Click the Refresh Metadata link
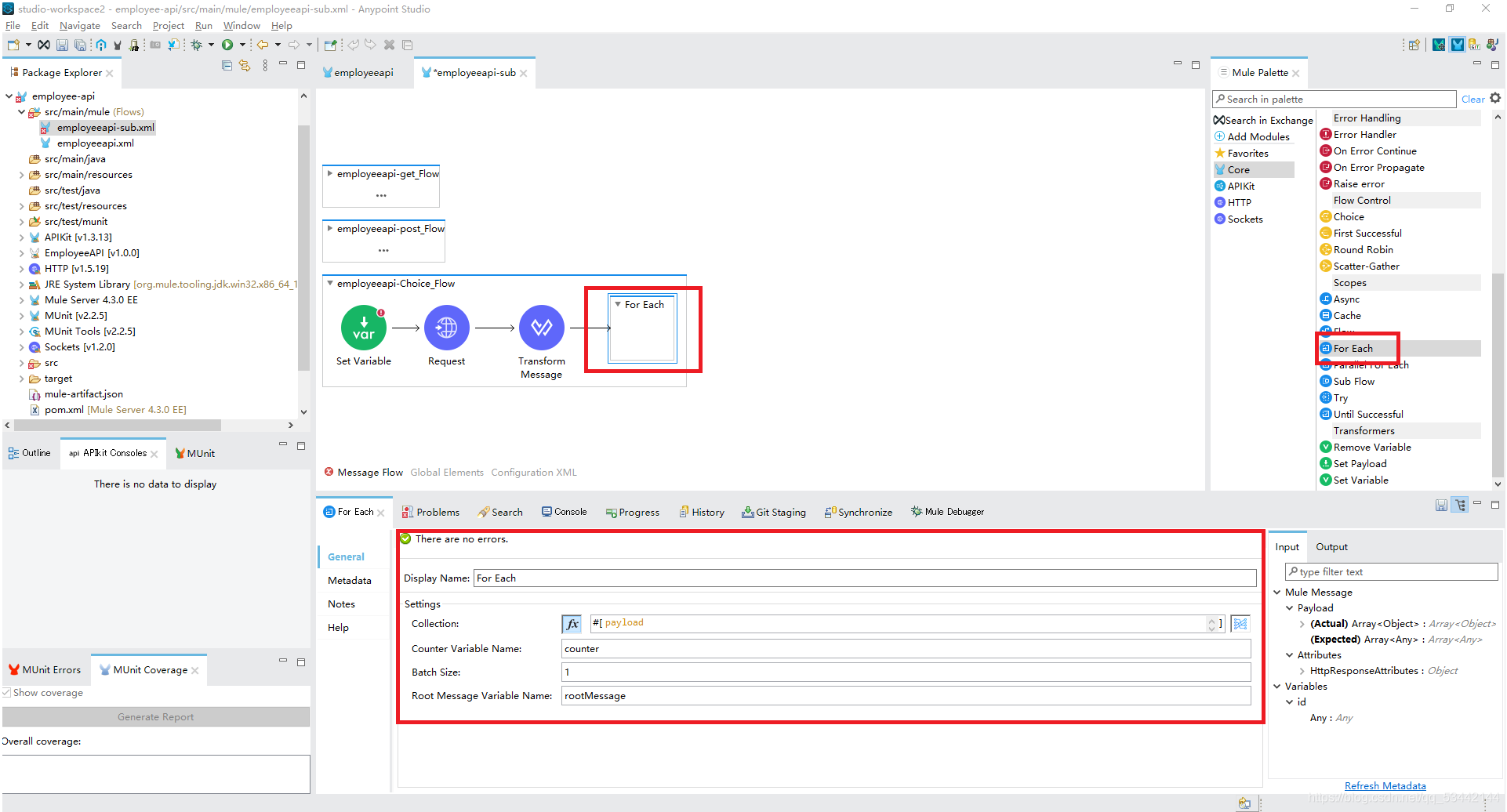The height and width of the screenshot is (812, 1507). (1385, 786)
